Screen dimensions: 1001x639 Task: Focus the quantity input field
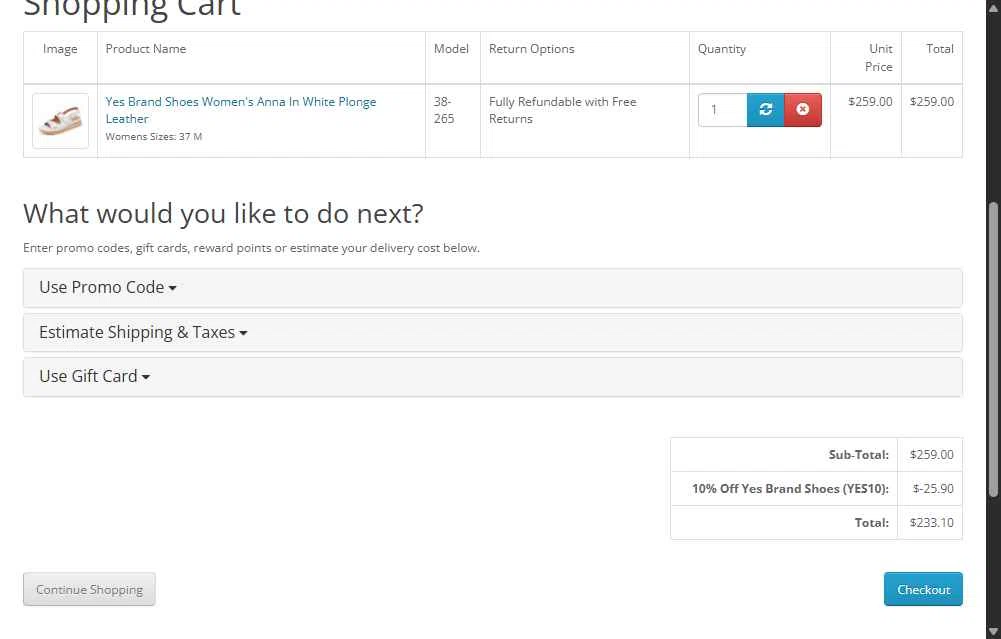723,110
